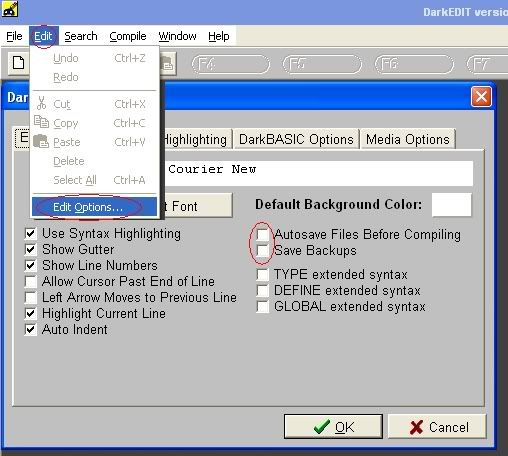Click the Paste menu entry

pos(94,142)
